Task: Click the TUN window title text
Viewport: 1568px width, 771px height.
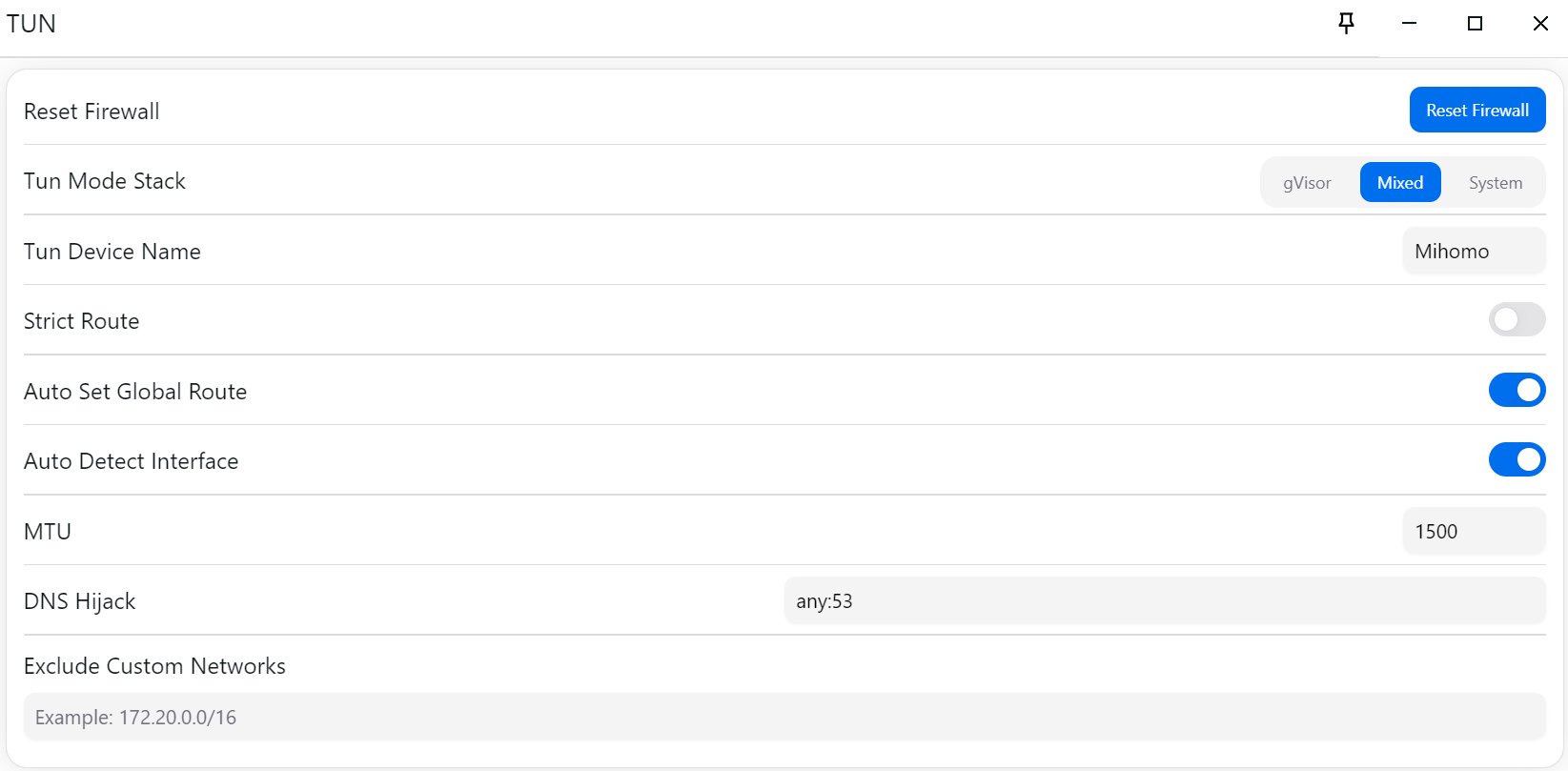Action: [31, 24]
